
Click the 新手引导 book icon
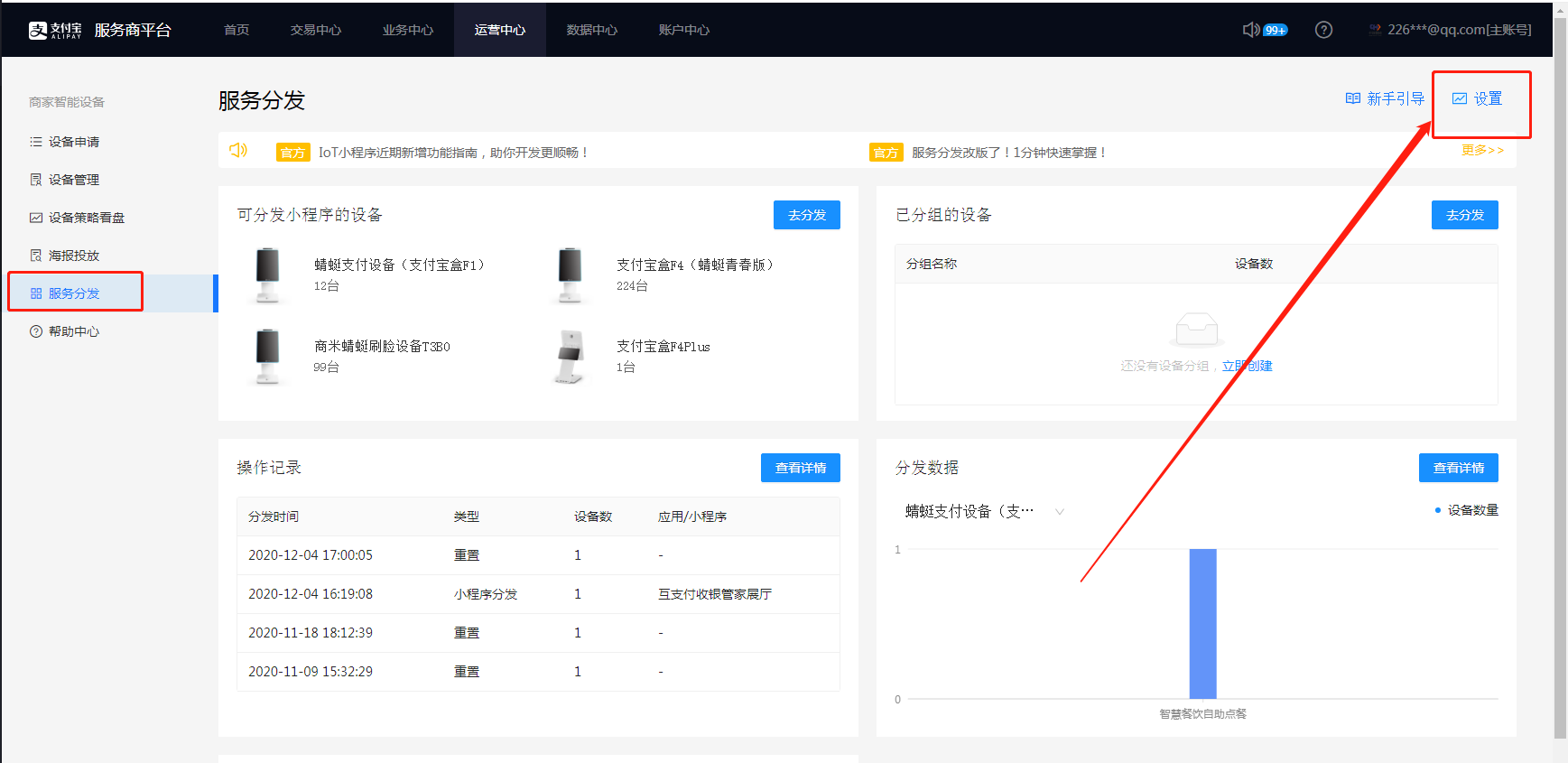point(1353,98)
